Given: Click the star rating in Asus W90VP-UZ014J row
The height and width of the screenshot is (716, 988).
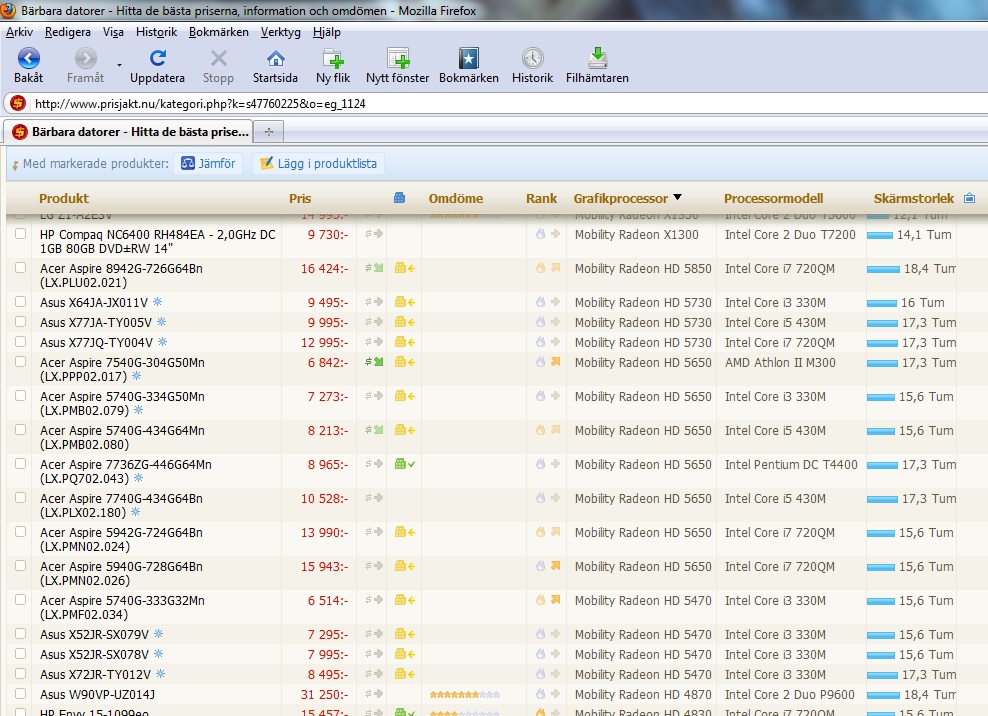Looking at the screenshot, I should (x=464, y=695).
